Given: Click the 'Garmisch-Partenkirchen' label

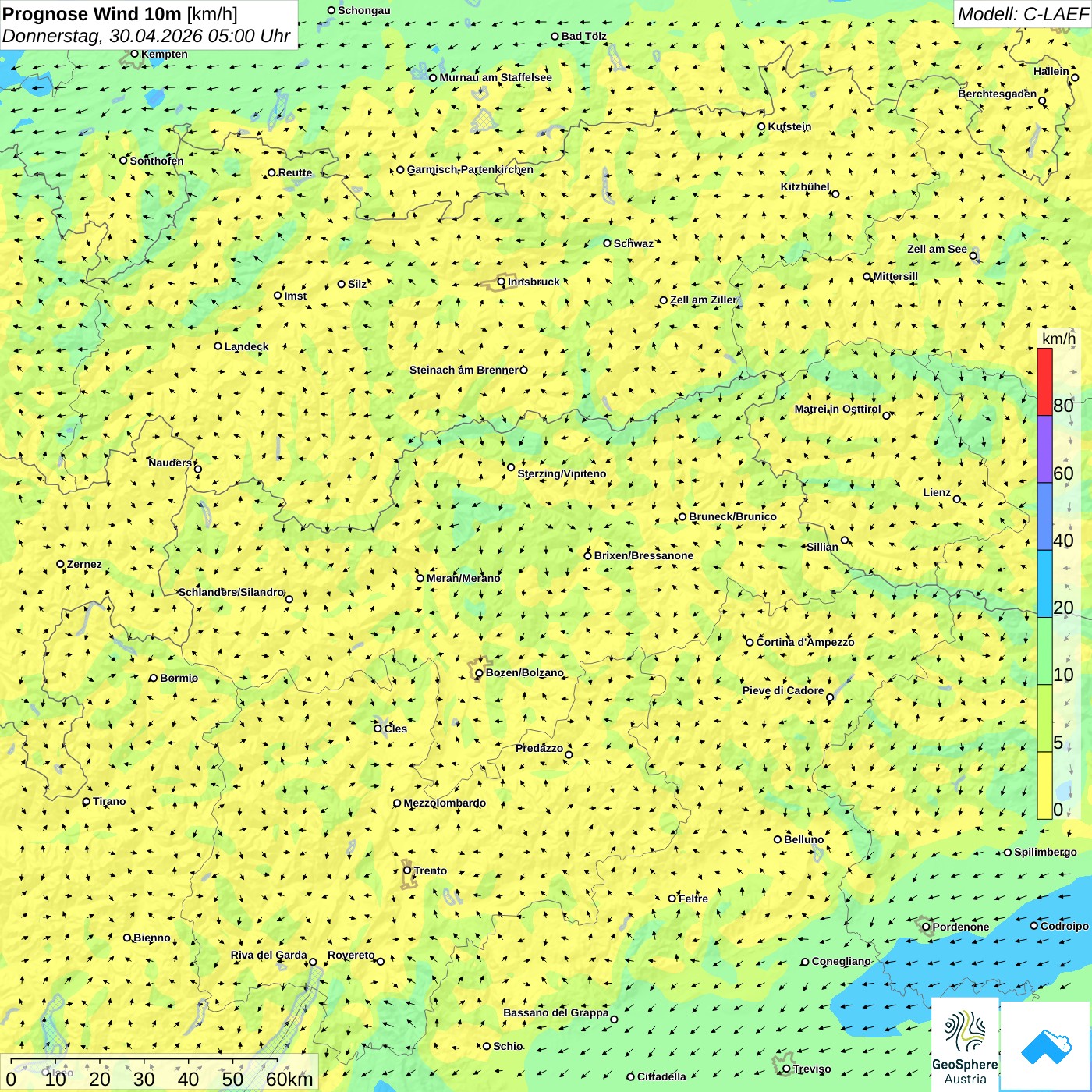Looking at the screenshot, I should tap(470, 169).
